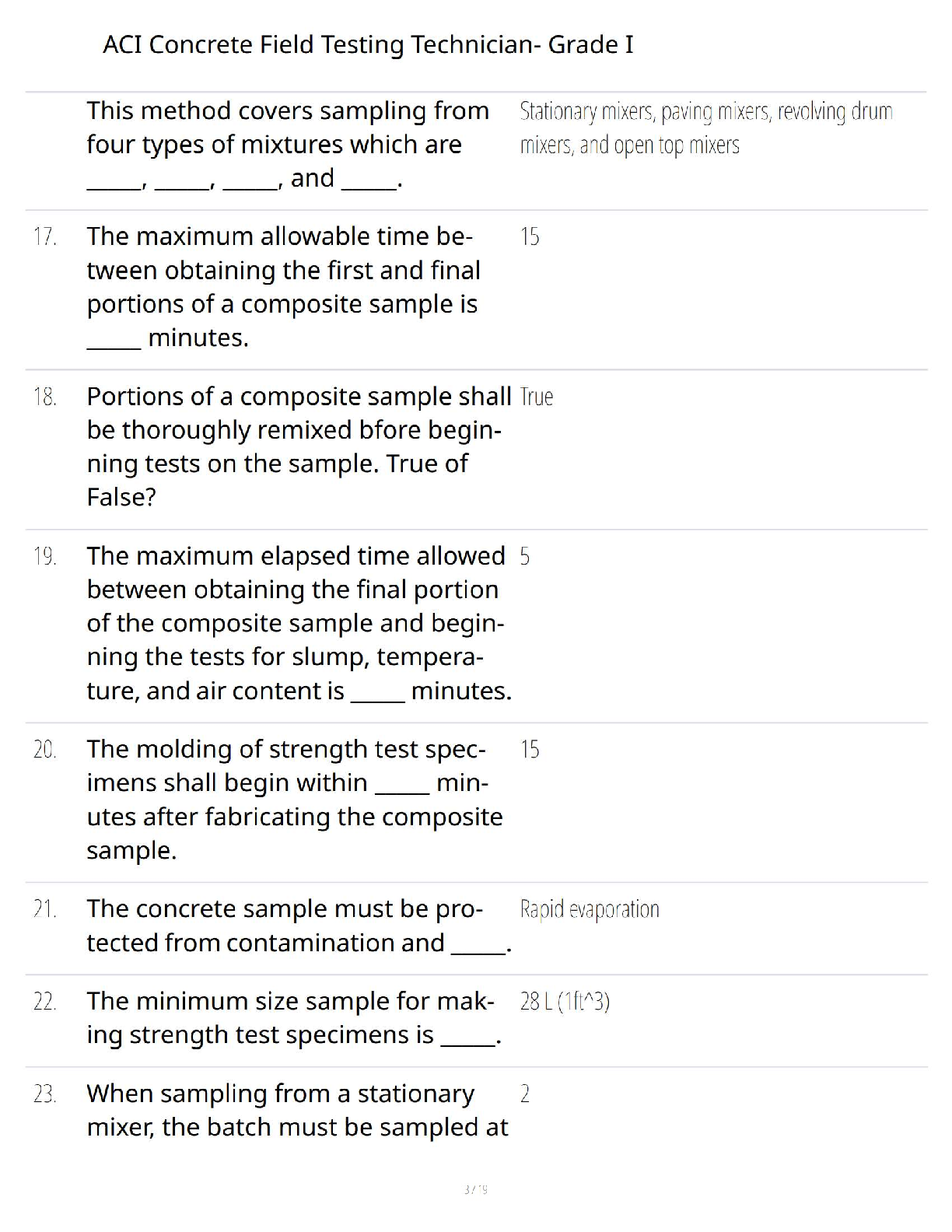Click the answer 5 for question 19

(525, 557)
